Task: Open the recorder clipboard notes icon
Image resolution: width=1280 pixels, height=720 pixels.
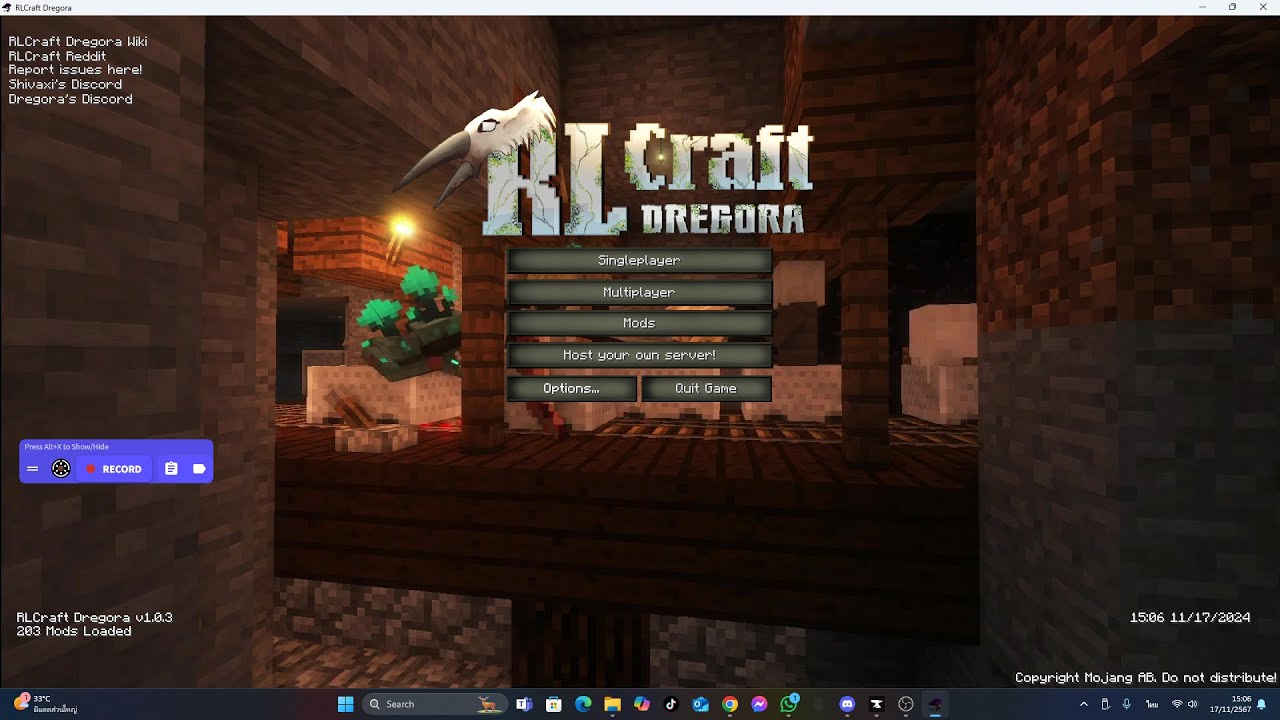Action: [171, 469]
